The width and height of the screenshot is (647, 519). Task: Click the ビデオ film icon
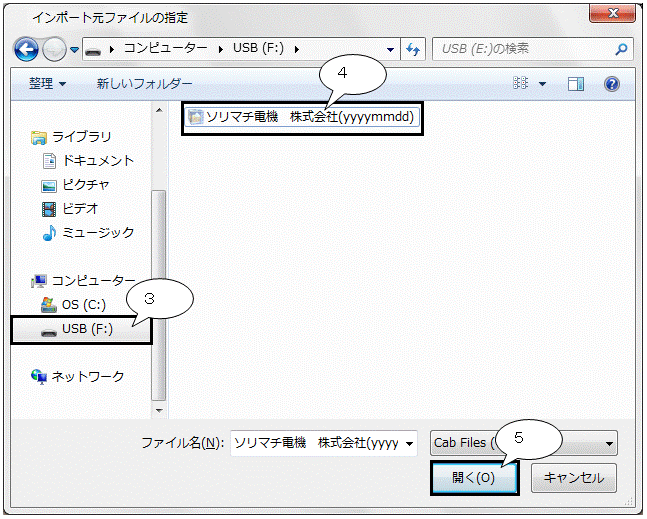click(x=49, y=210)
